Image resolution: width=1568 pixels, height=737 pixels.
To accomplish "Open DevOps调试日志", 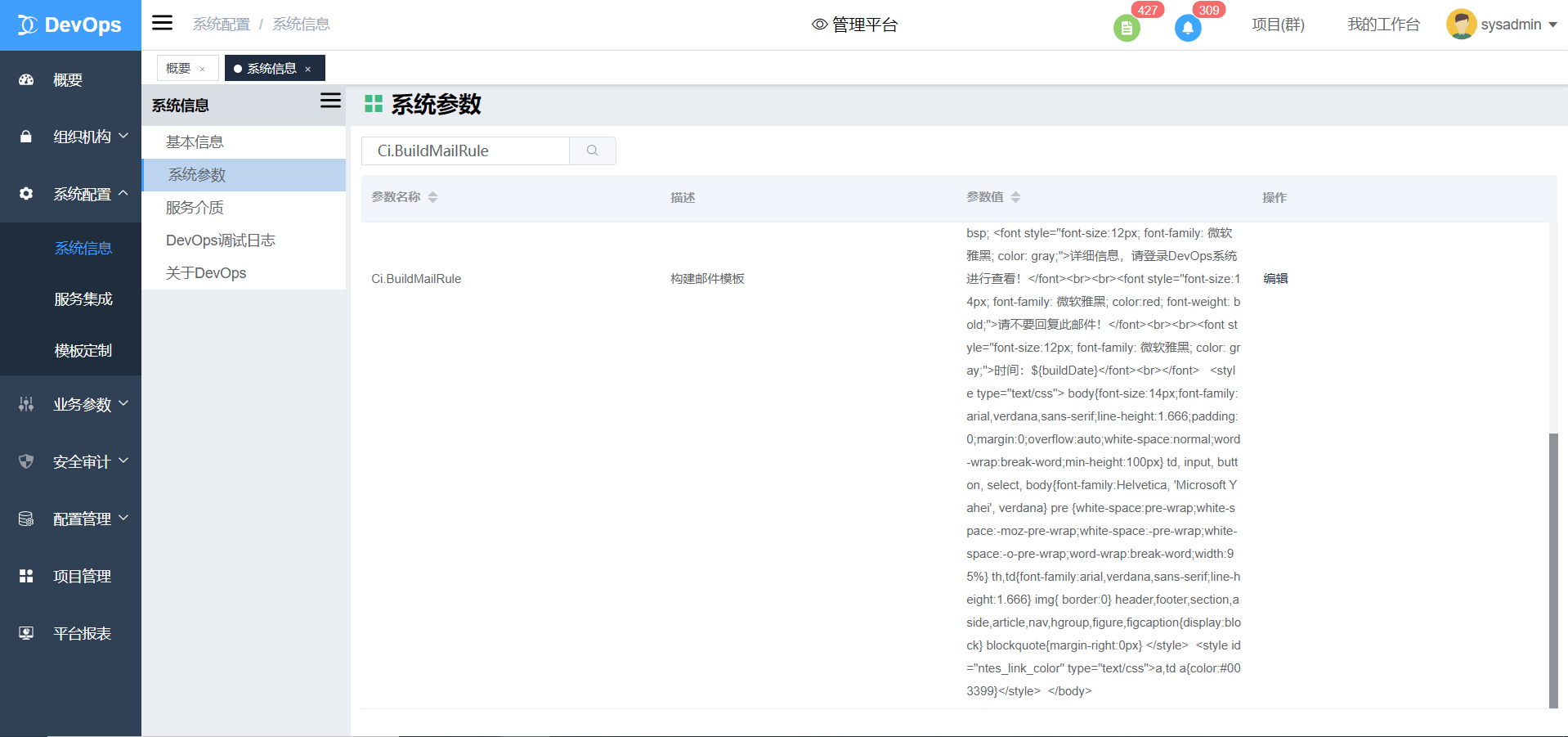I will (244, 240).
